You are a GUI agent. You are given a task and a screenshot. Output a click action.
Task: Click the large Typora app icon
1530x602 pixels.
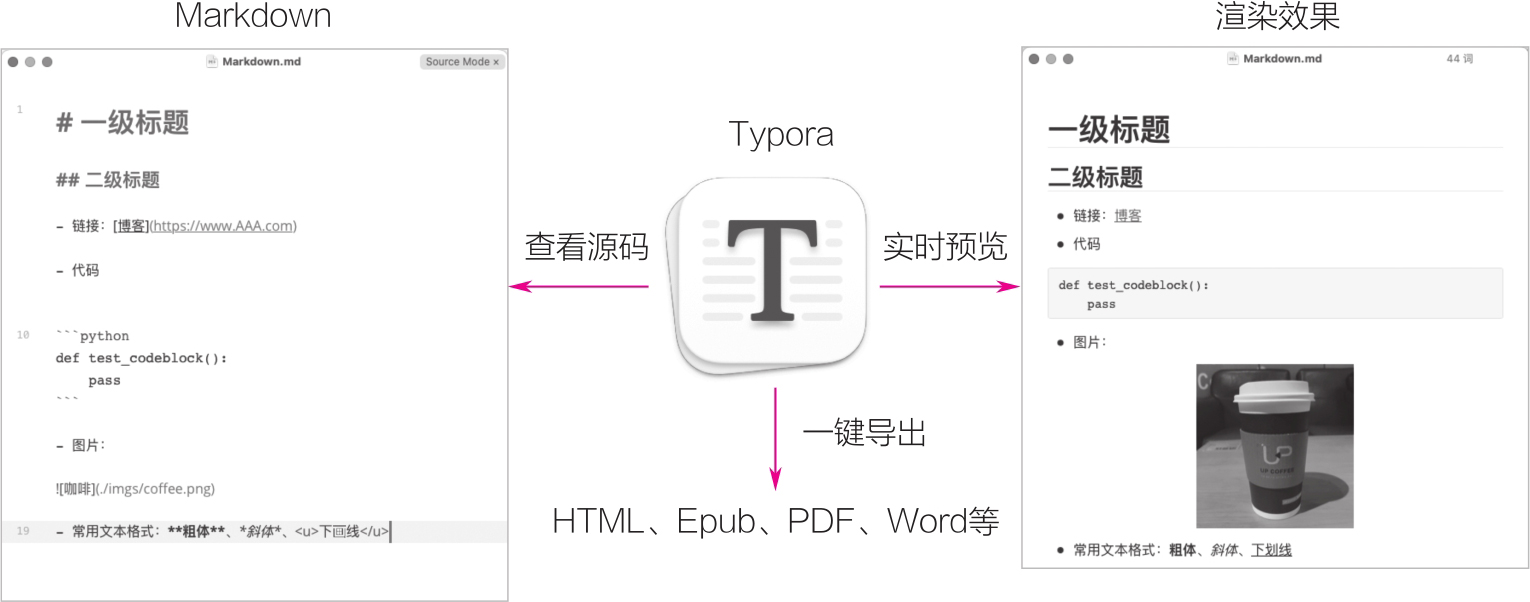click(x=767, y=276)
